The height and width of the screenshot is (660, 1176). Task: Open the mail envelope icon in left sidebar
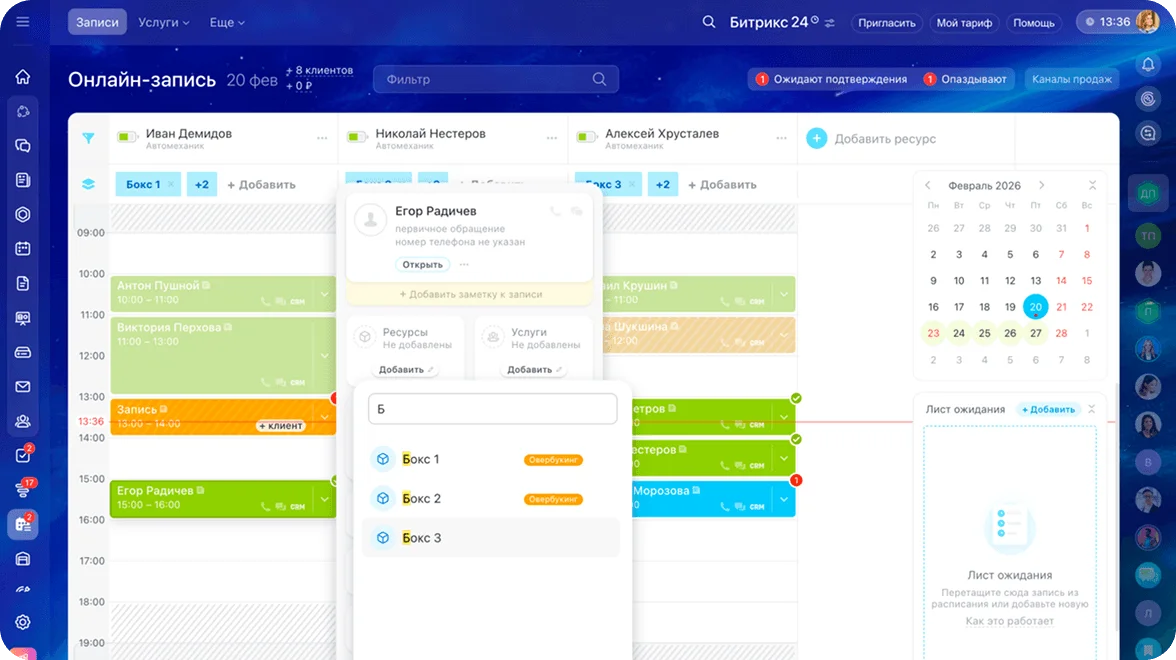click(23, 387)
